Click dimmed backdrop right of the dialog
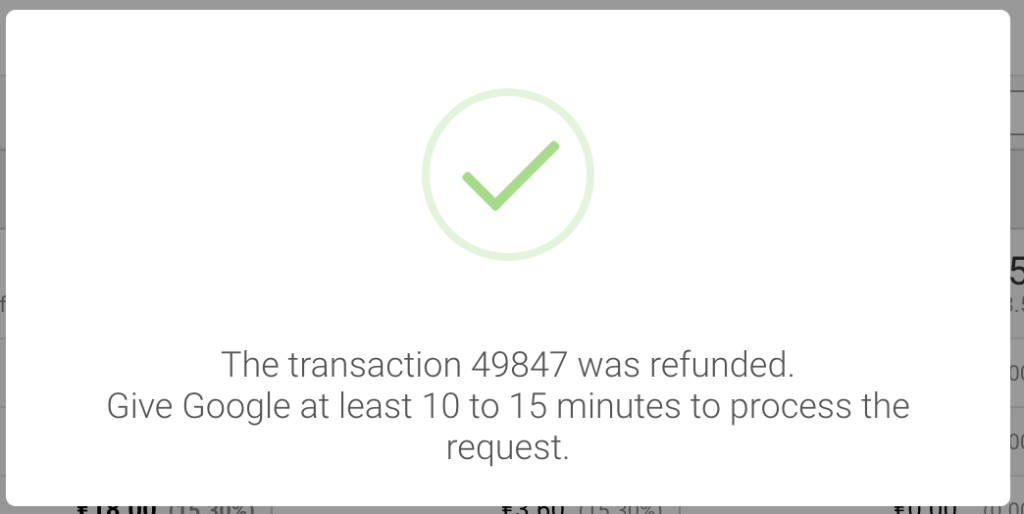 [1018, 250]
